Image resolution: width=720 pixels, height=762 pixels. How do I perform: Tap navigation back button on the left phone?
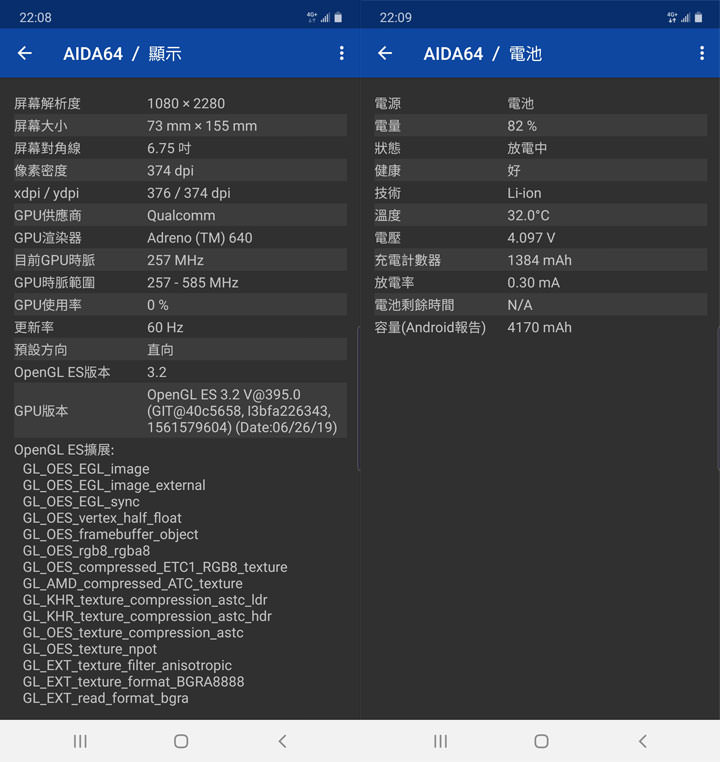pyautogui.click(x=282, y=741)
